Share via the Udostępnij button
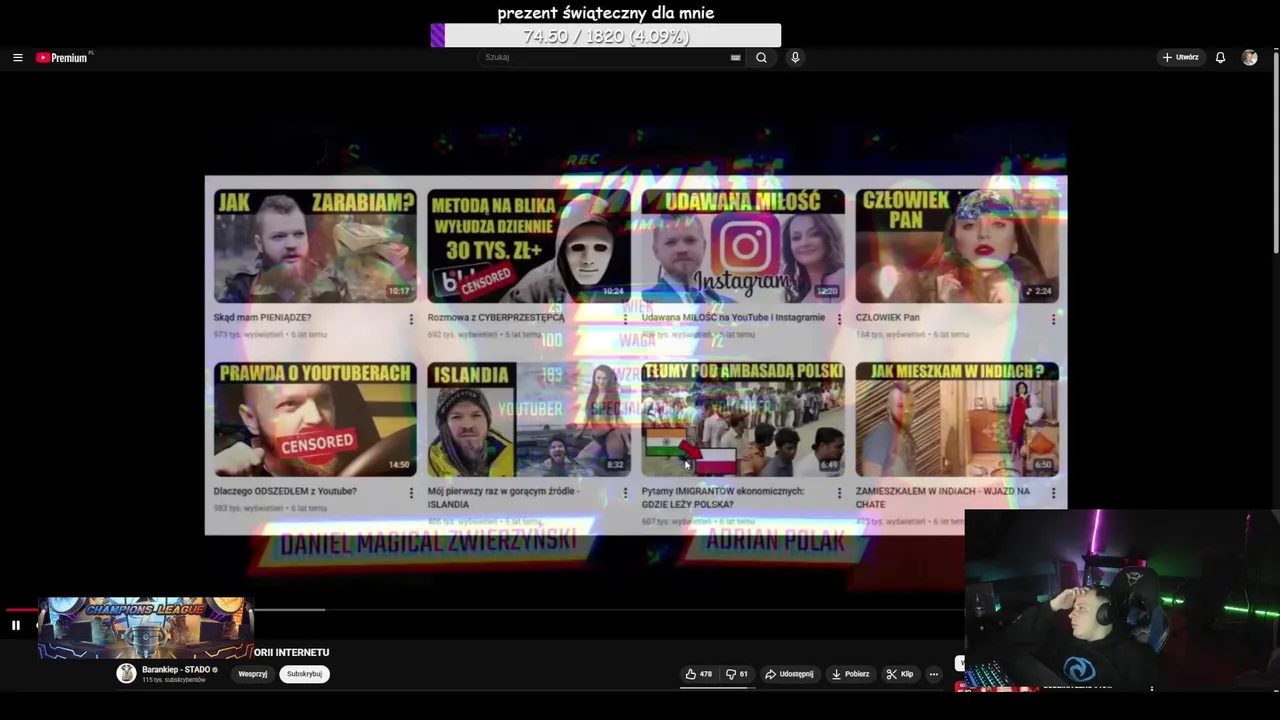 tap(789, 674)
